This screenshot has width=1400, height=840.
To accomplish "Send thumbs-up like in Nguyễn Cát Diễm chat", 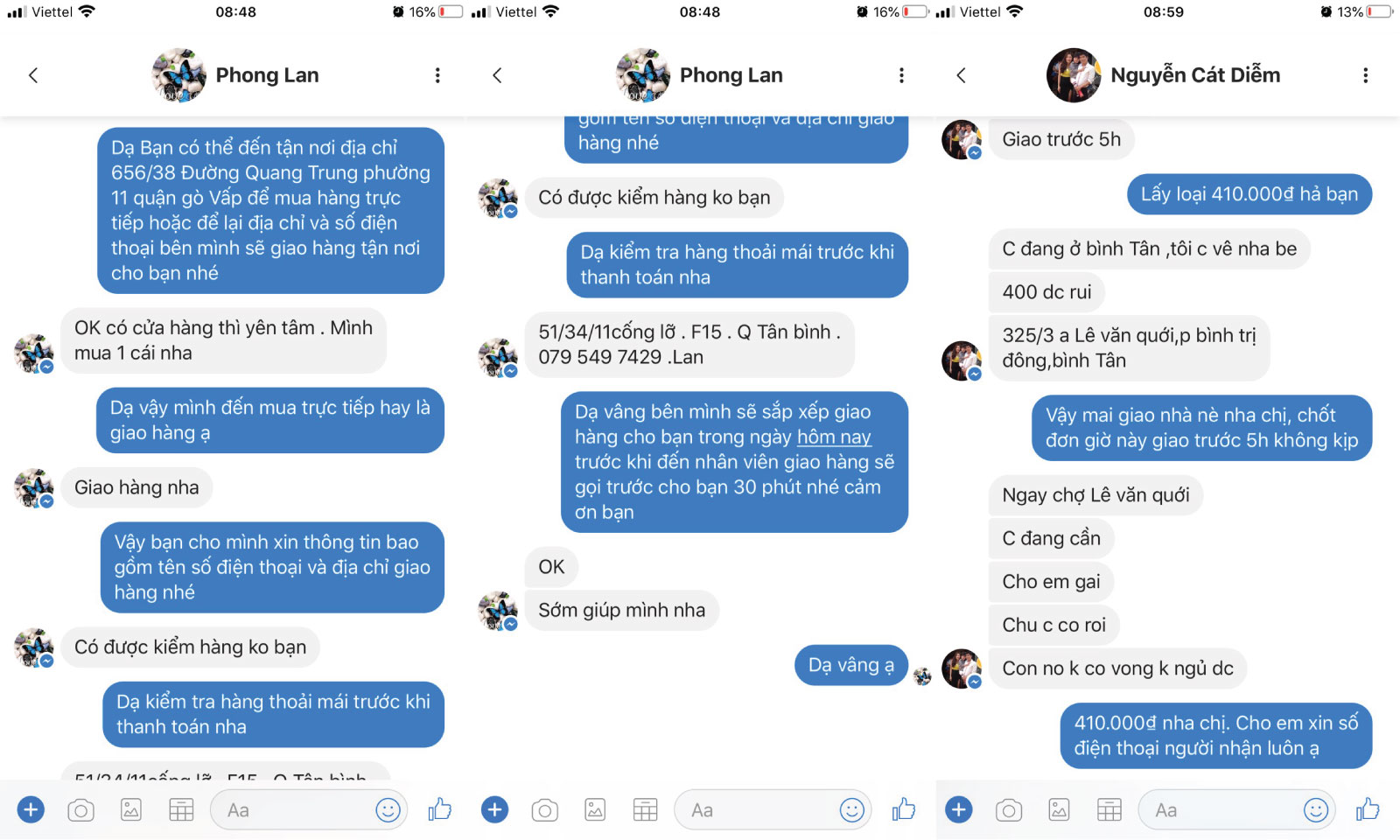I will pyautogui.click(x=1368, y=809).
